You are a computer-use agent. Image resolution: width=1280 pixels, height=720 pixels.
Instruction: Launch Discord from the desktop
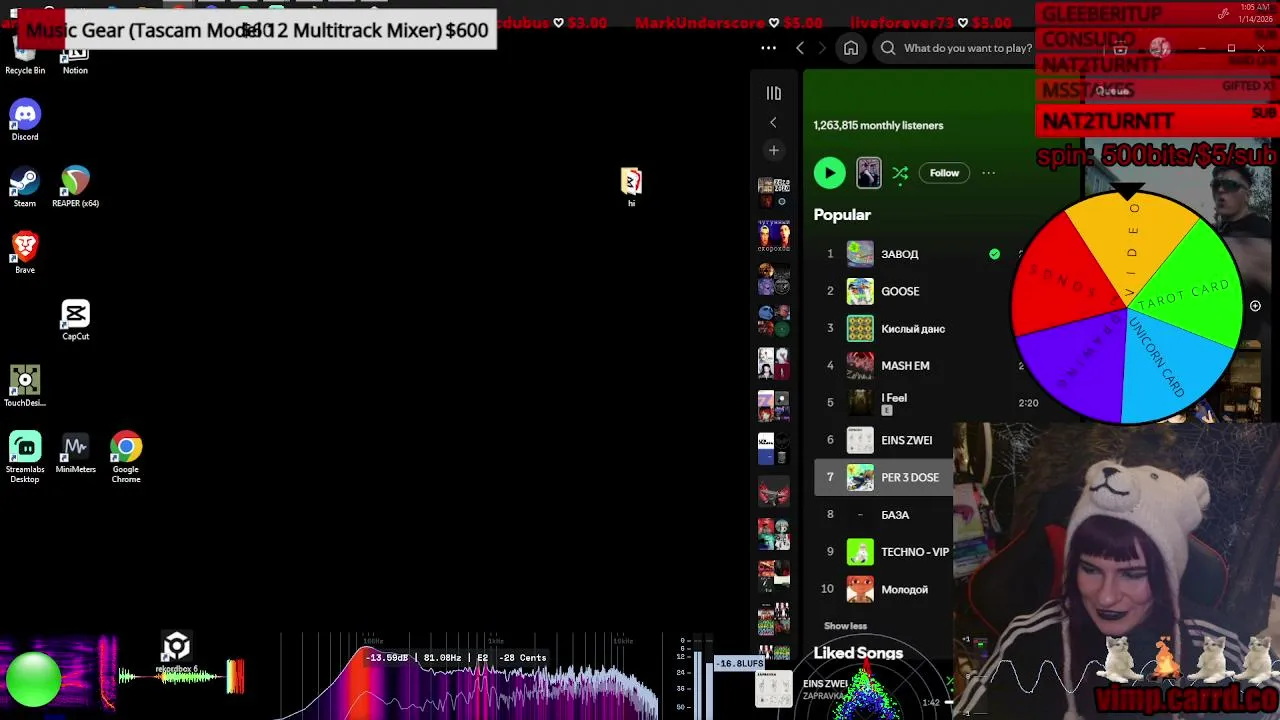(25, 120)
